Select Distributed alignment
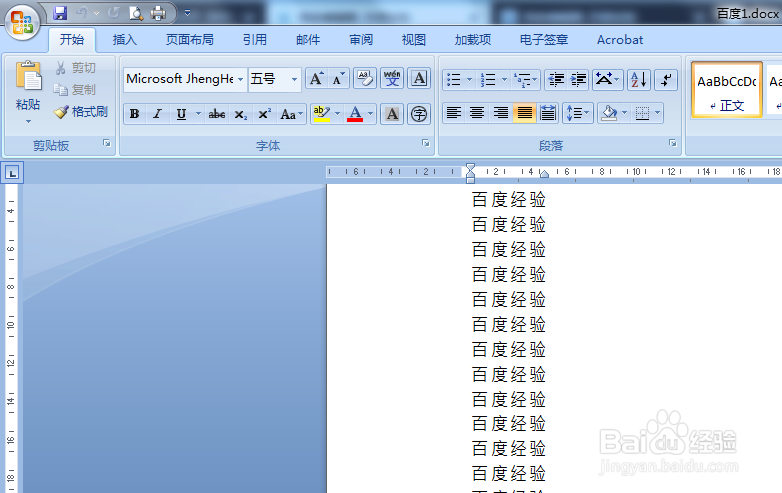The width and height of the screenshot is (782, 493). [x=548, y=114]
